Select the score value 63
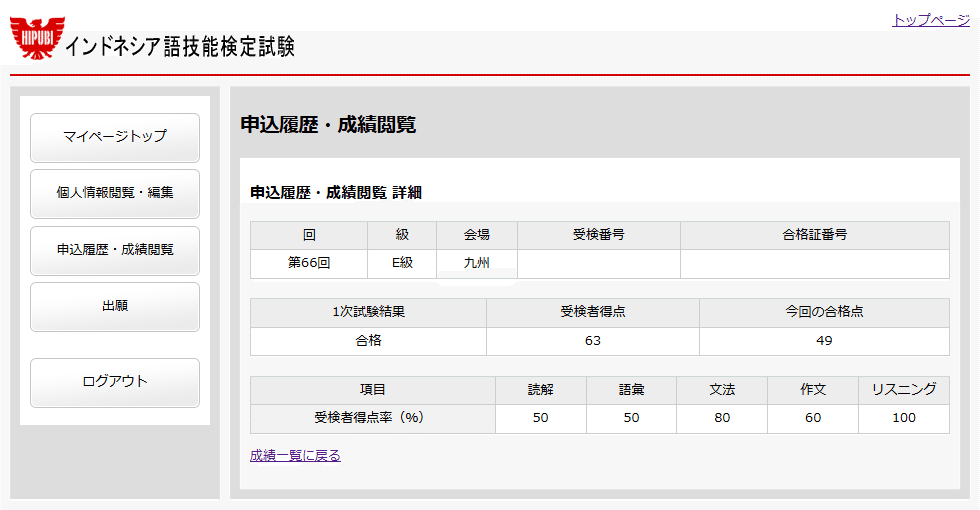Image resolution: width=980 pixels, height=510 pixels. click(592, 341)
